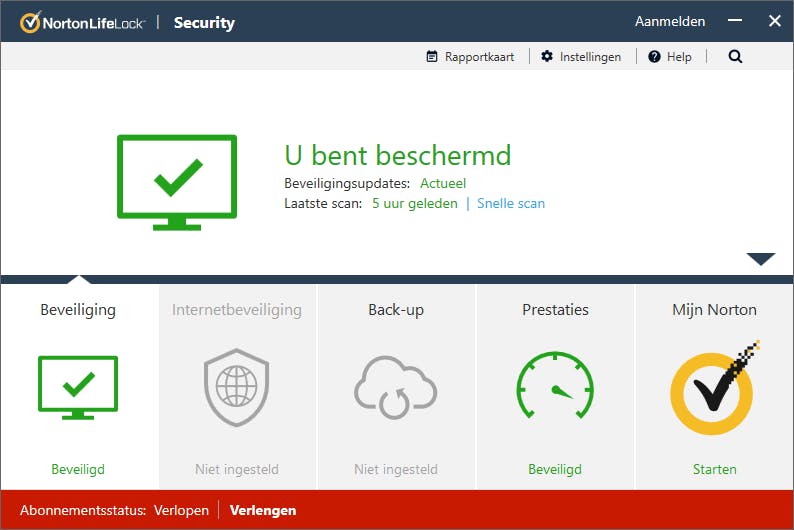This screenshot has width=794, height=530.
Task: Click the NortonLifeLock logo in title bar
Action: point(81,22)
